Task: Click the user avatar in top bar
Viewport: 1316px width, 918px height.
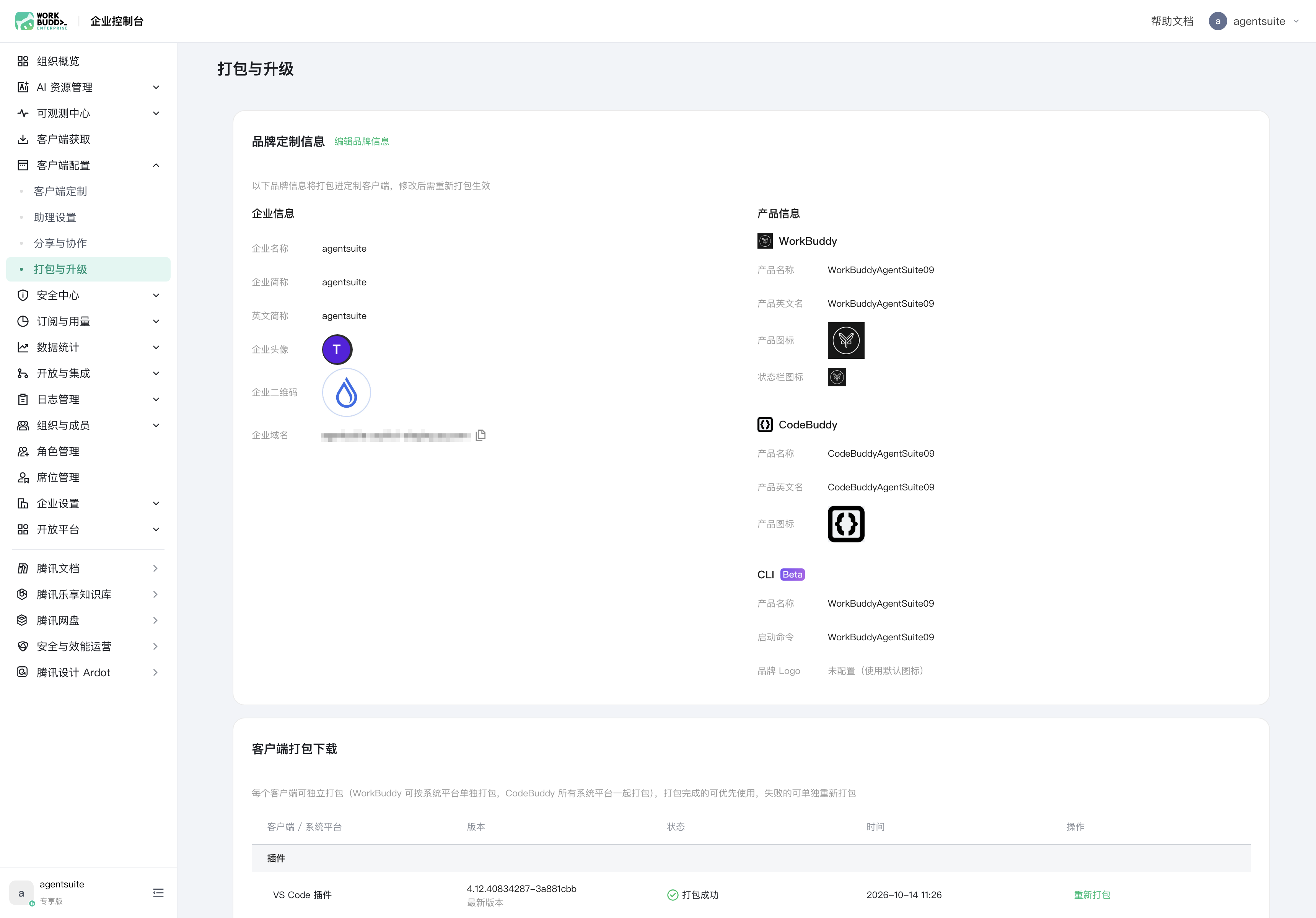Action: click(1217, 21)
